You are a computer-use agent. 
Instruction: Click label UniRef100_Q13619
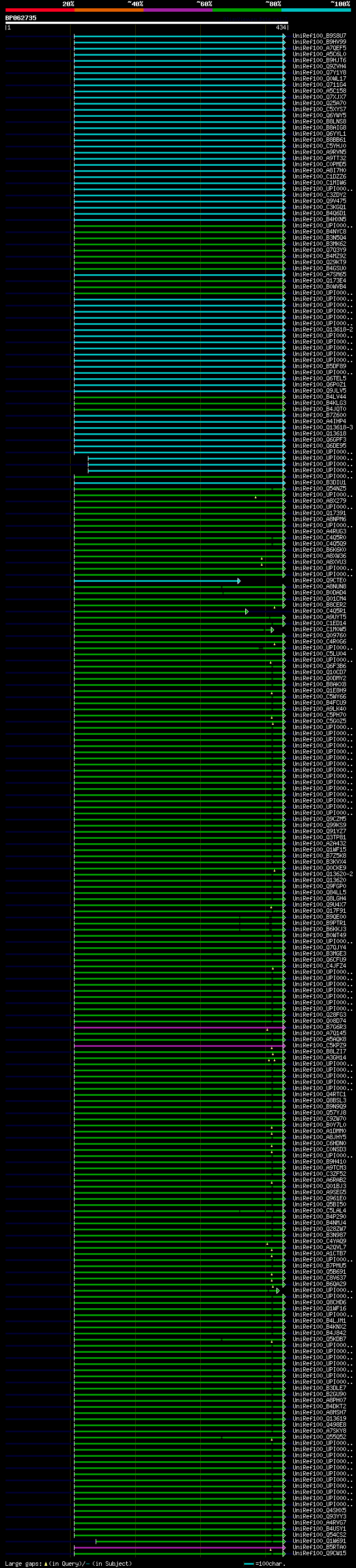click(319, 1419)
